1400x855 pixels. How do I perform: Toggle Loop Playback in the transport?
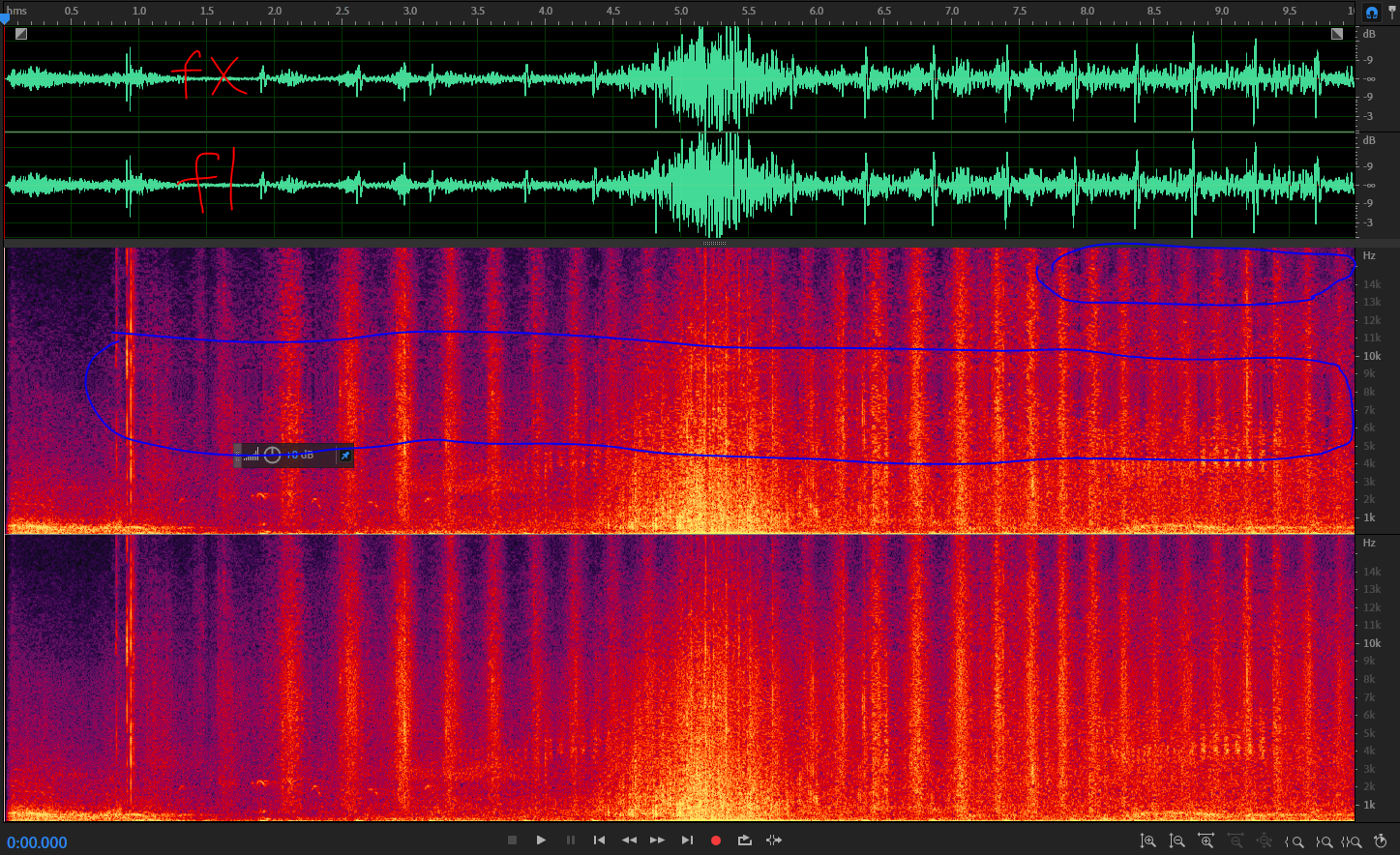click(744, 840)
